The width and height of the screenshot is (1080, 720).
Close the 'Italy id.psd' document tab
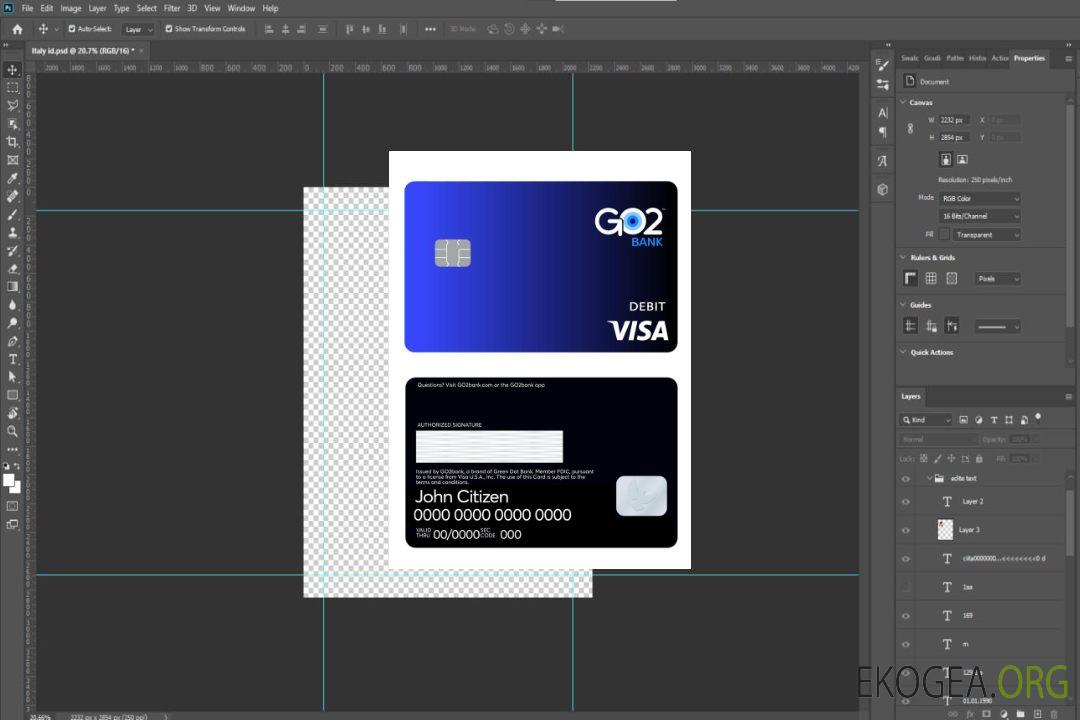coord(141,51)
